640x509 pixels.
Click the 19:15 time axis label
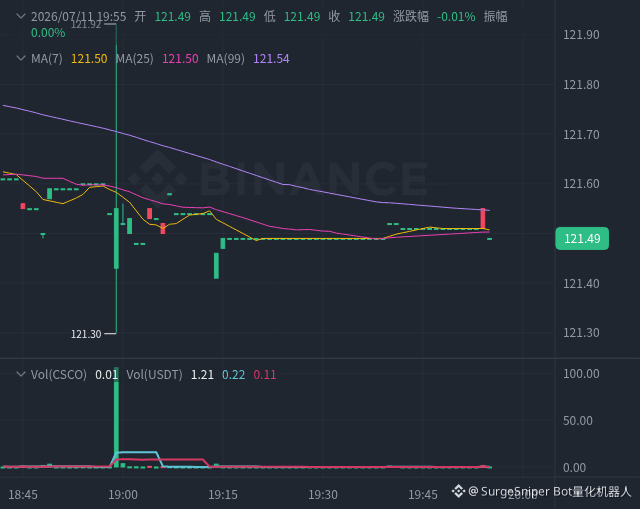(x=223, y=495)
